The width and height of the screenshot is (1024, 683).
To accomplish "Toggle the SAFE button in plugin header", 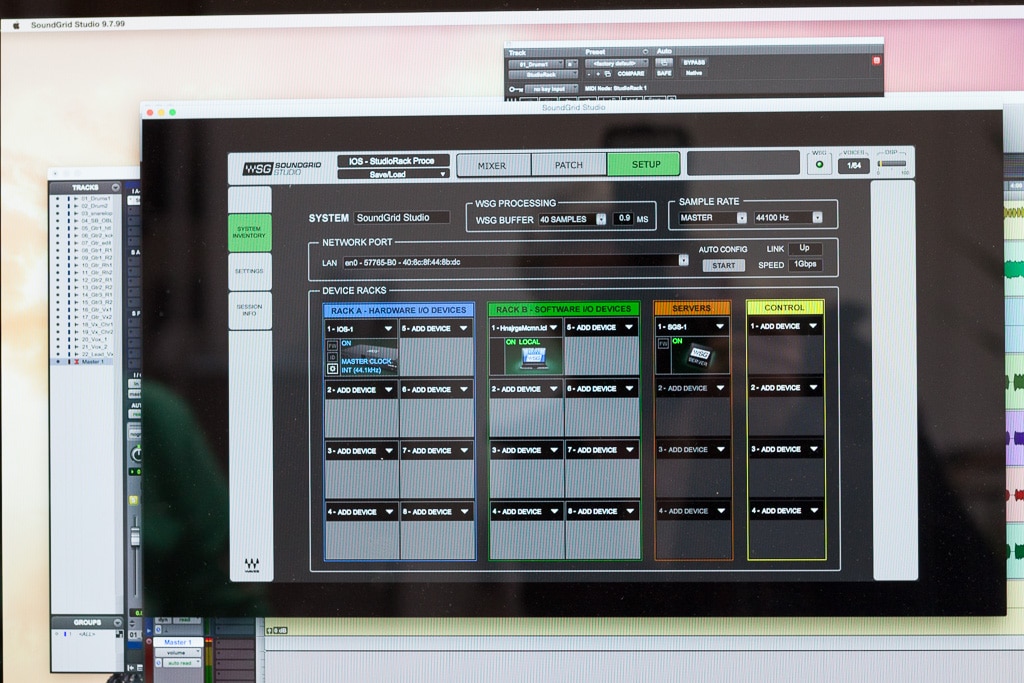I will coord(664,73).
